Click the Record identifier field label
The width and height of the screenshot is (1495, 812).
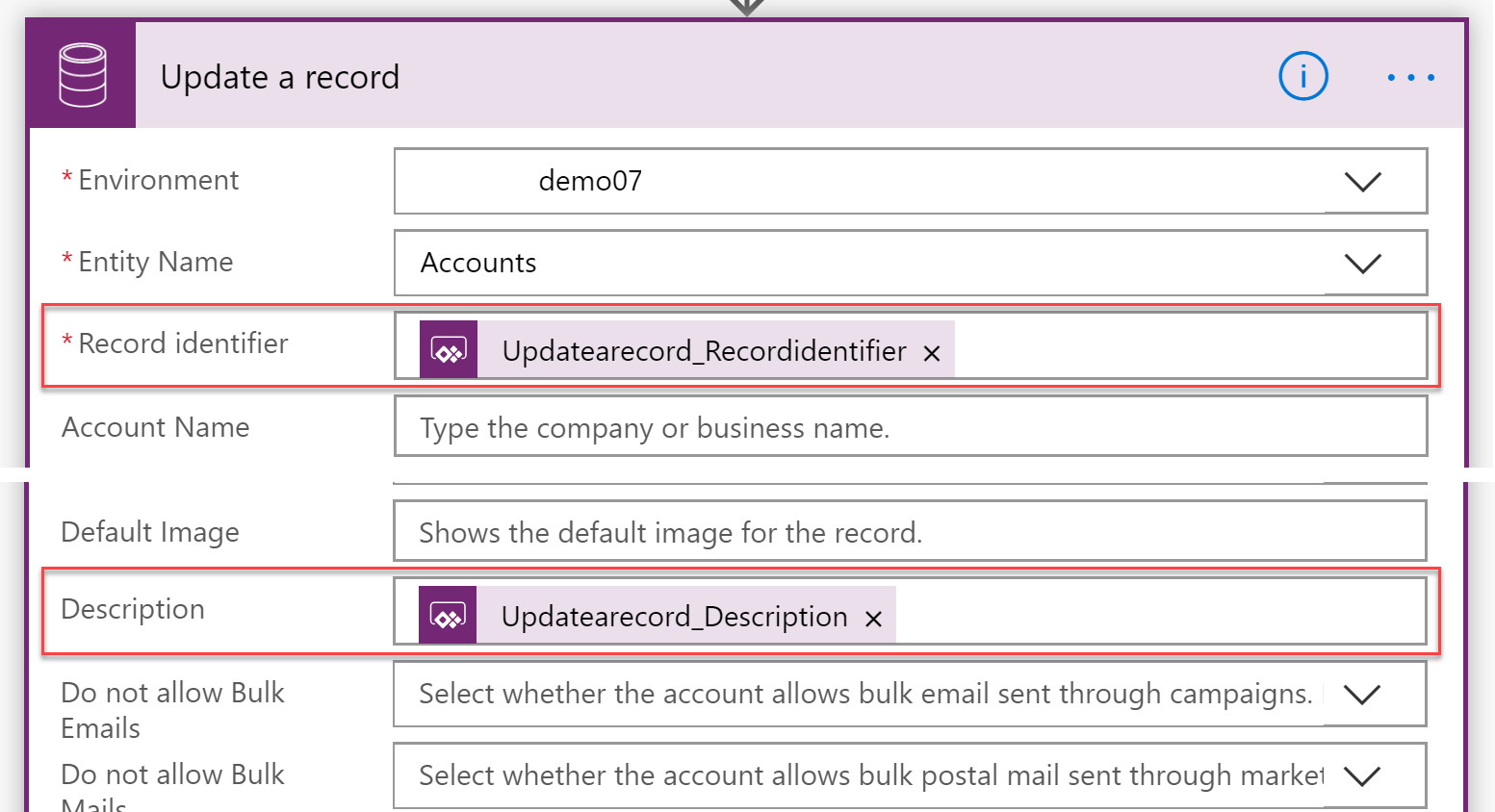coord(183,343)
